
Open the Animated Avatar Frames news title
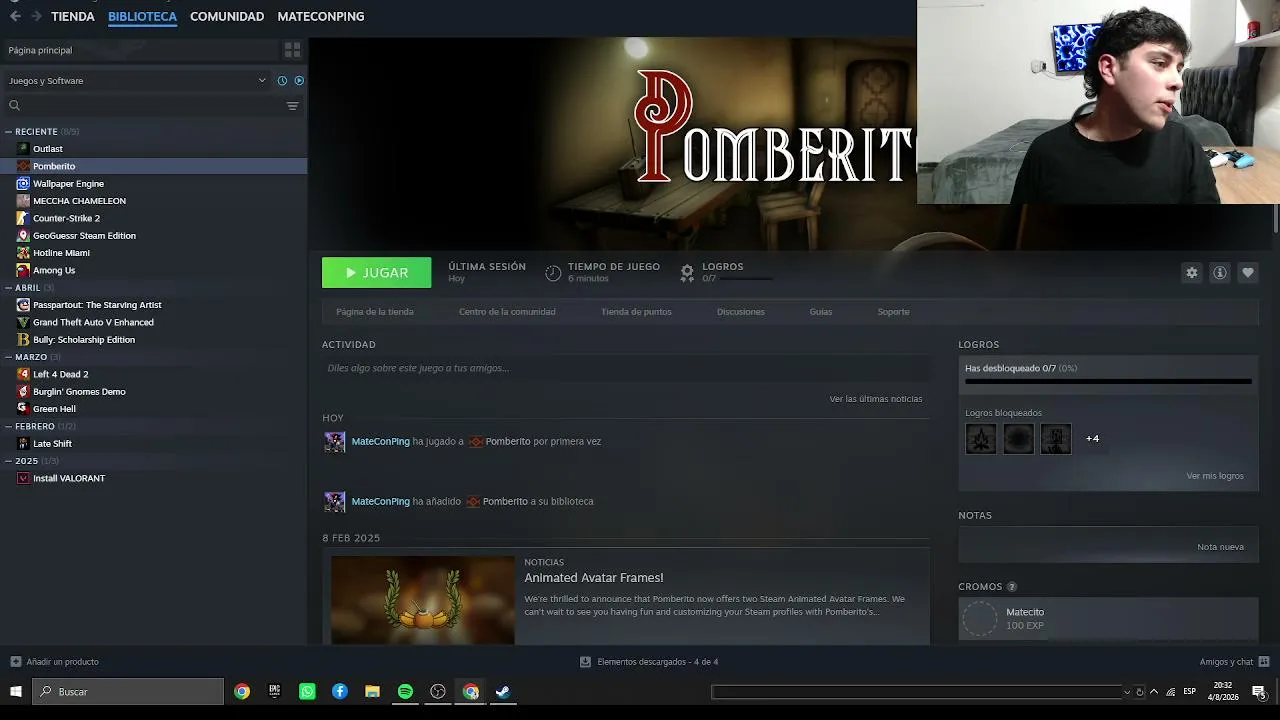click(x=594, y=578)
